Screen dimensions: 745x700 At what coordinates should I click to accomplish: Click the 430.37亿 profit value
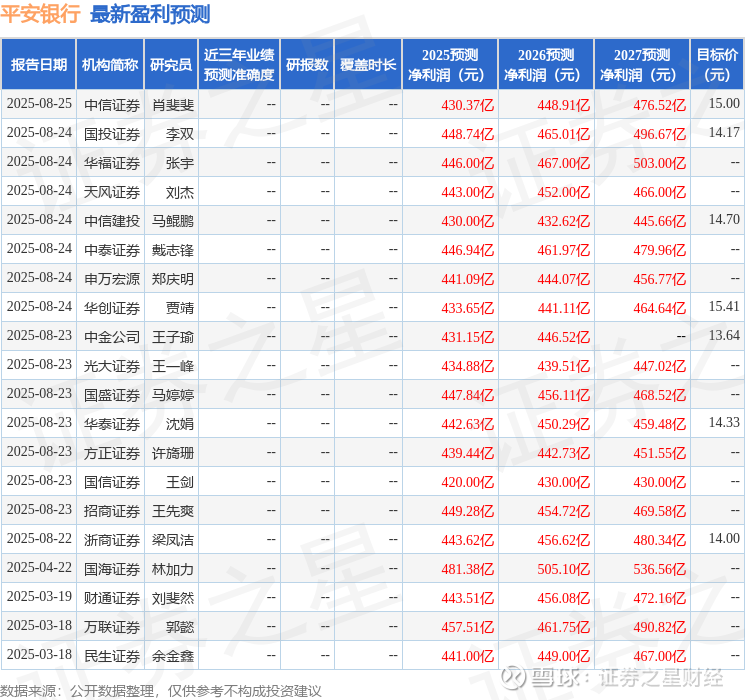pos(468,105)
